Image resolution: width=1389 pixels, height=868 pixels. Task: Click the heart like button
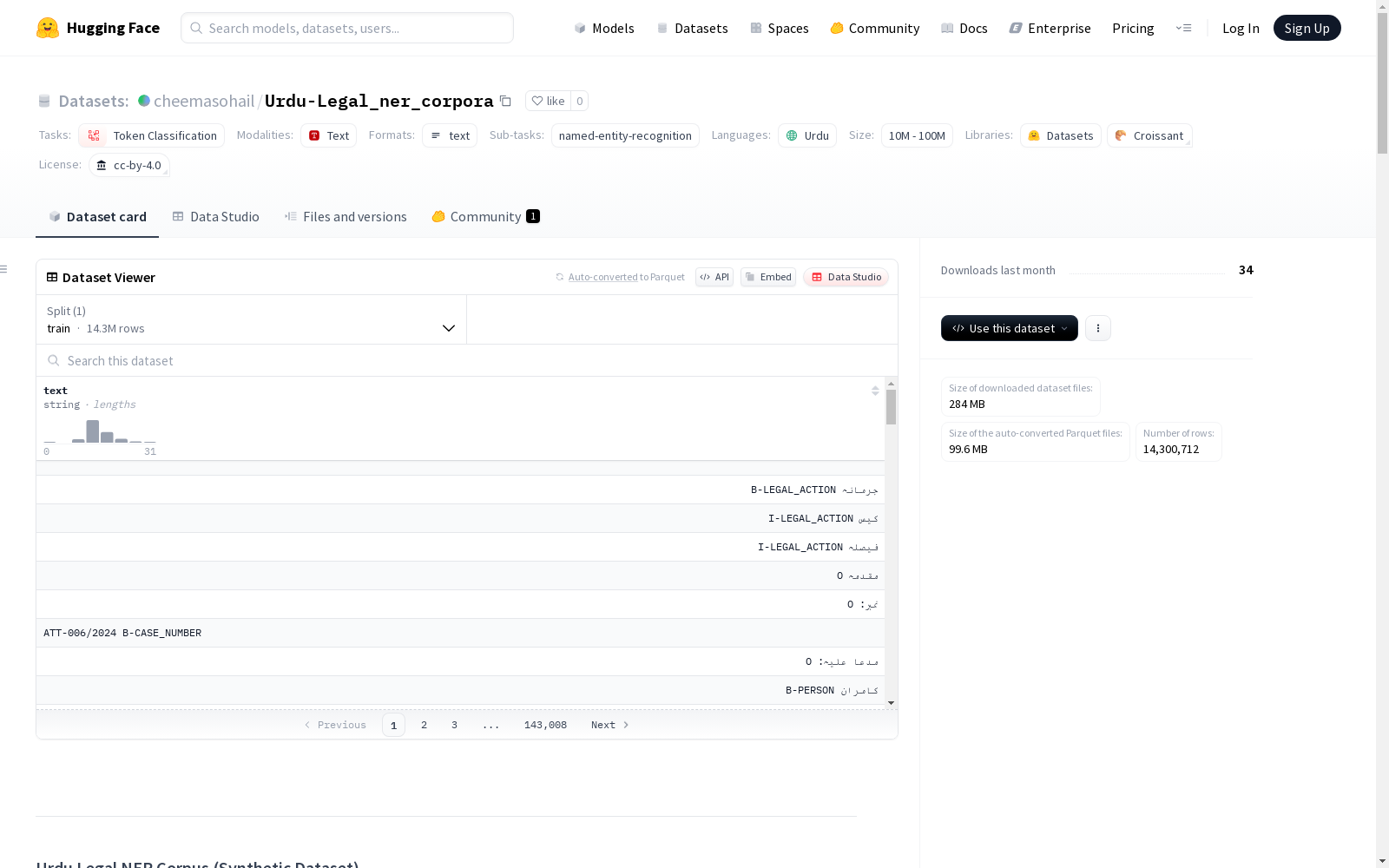(x=548, y=101)
